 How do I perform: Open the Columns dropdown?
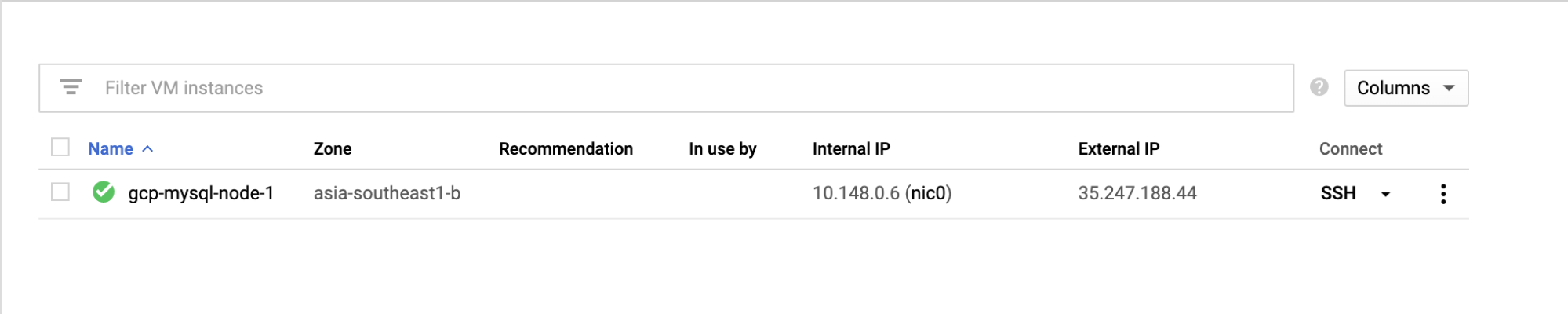click(x=1406, y=88)
